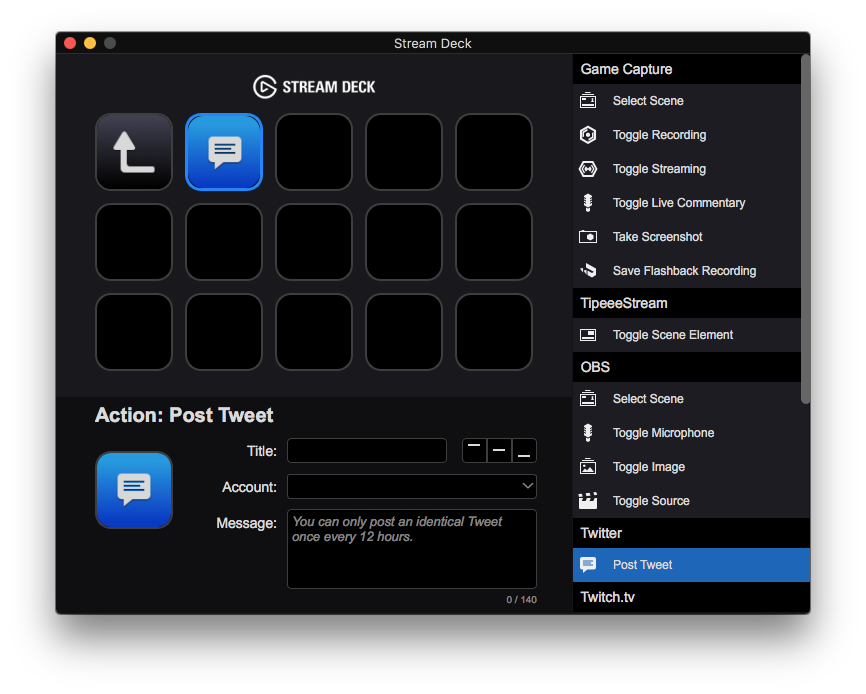This screenshot has height=694, width=866.
Task: Click the Elgato Stream Deck logo
Action: (314, 87)
